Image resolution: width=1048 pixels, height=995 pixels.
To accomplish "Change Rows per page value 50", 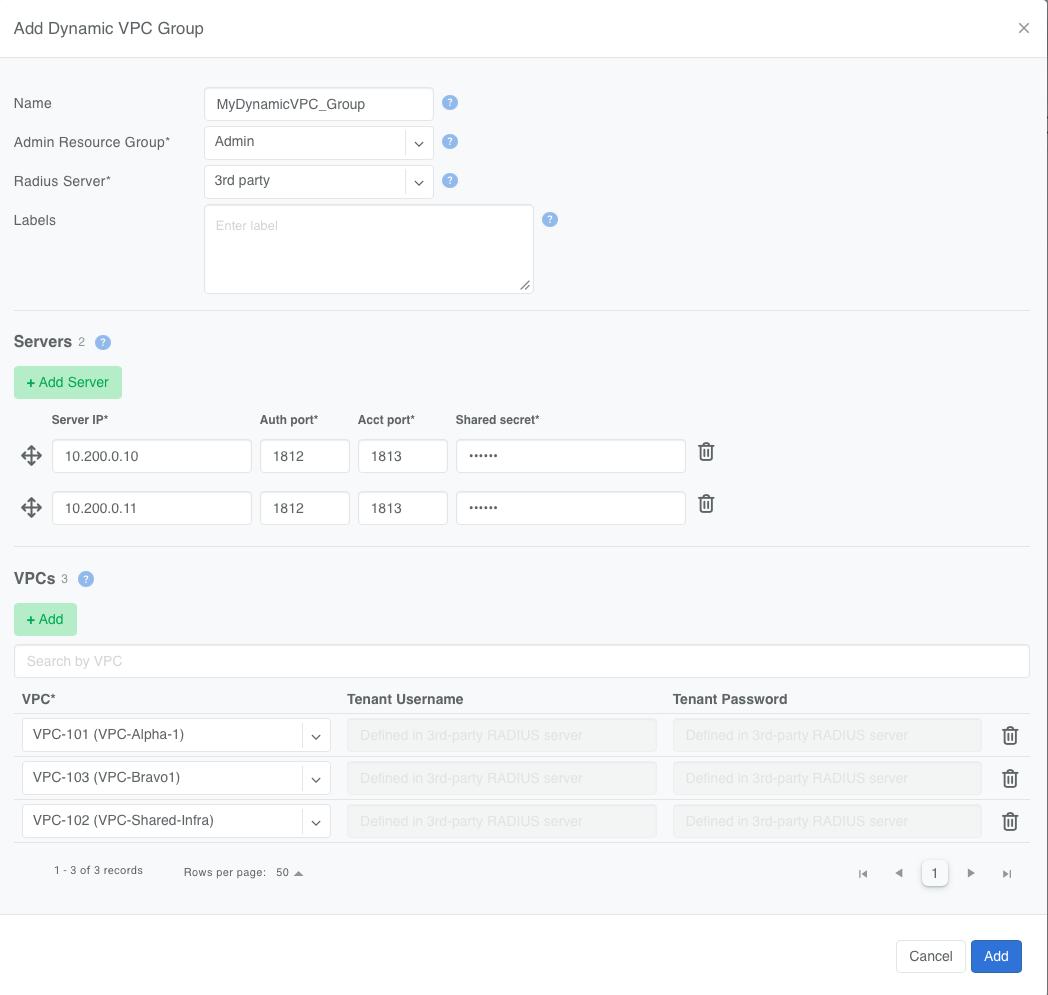I will pos(289,873).
